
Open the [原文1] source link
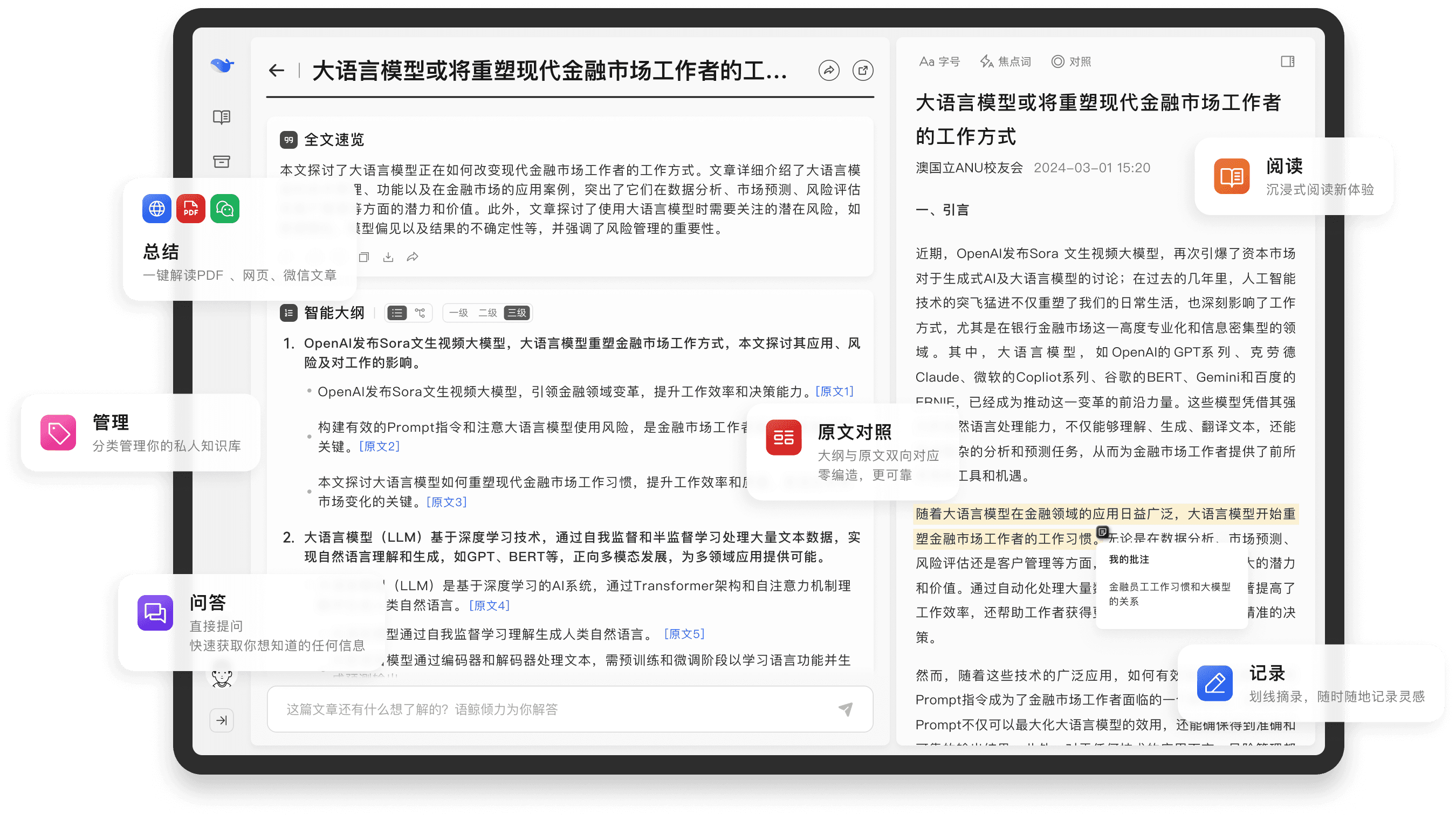834,391
